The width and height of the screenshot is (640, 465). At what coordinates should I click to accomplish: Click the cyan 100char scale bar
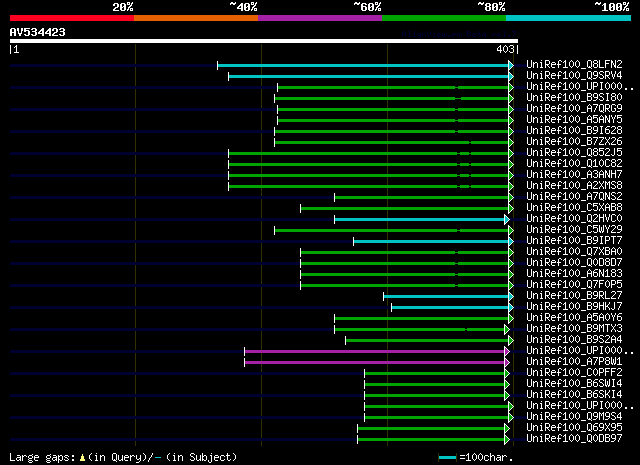447,458
